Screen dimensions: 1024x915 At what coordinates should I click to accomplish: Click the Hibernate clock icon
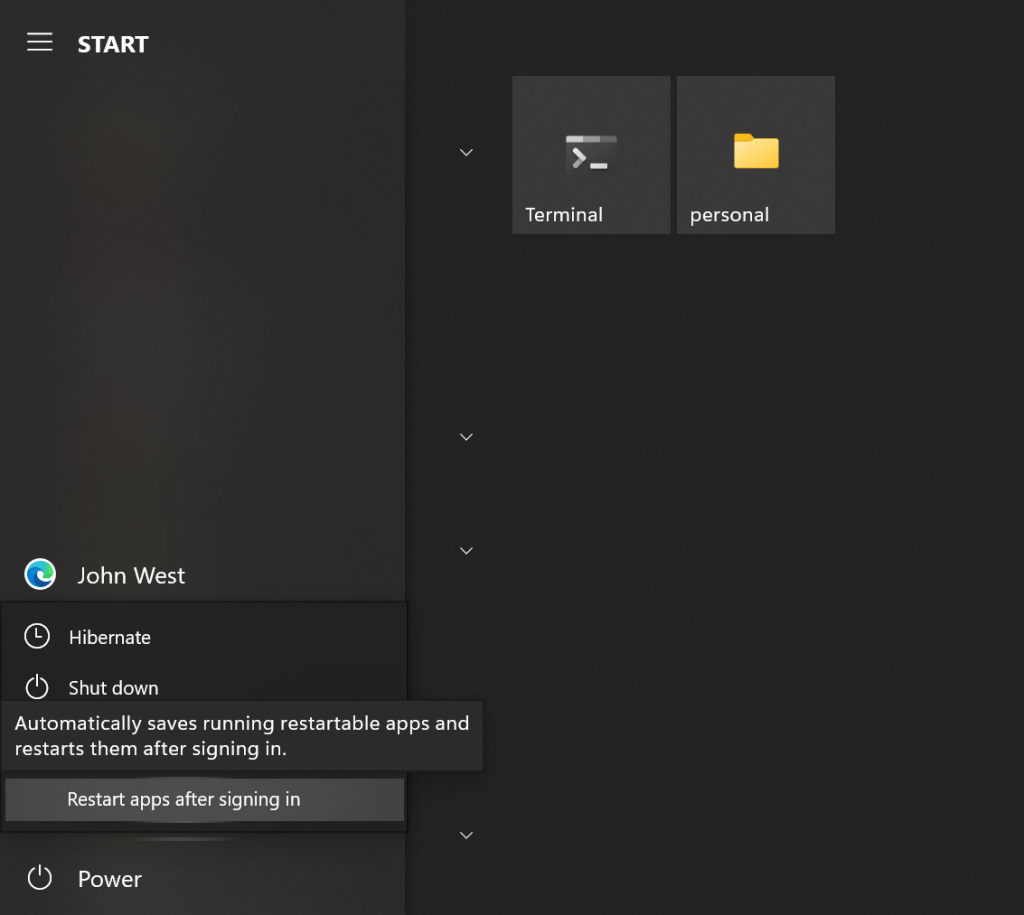(37, 637)
